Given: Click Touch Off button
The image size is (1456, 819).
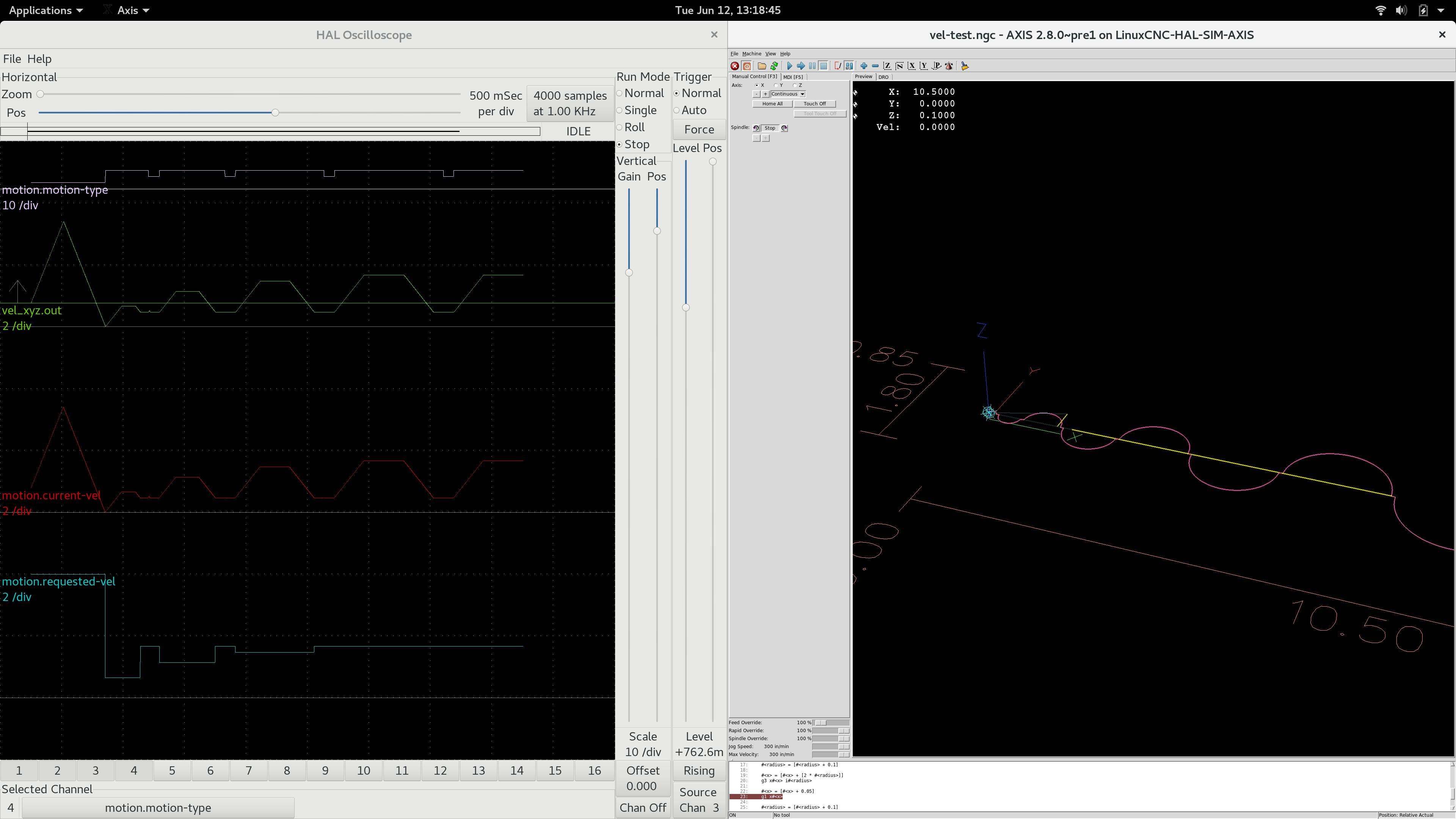Looking at the screenshot, I should [814, 104].
